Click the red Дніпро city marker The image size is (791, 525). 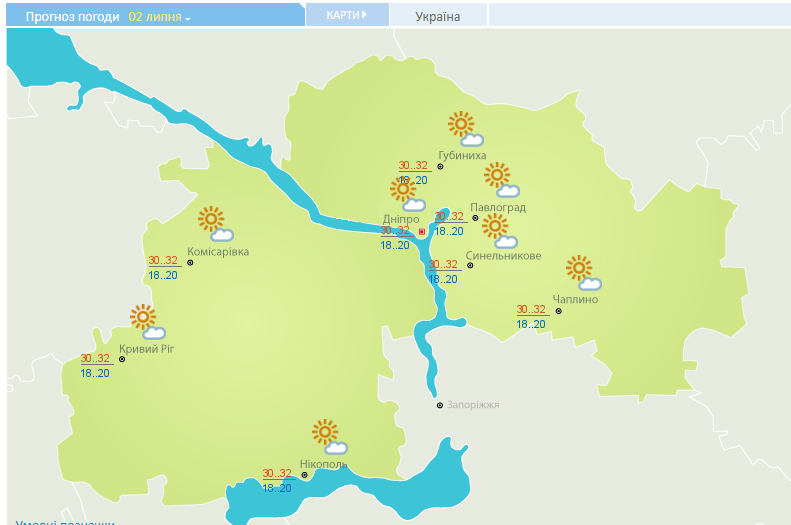pyautogui.click(x=422, y=231)
